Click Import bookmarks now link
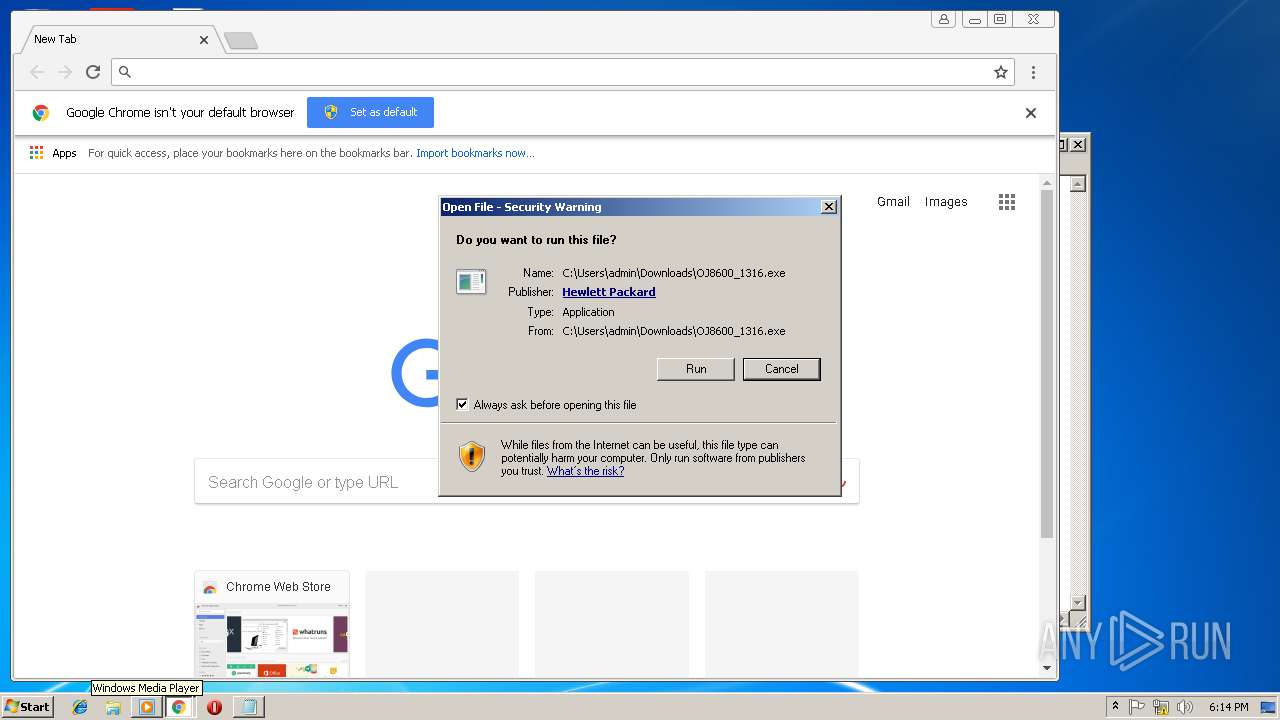1280x720 pixels. pyautogui.click(x=475, y=153)
